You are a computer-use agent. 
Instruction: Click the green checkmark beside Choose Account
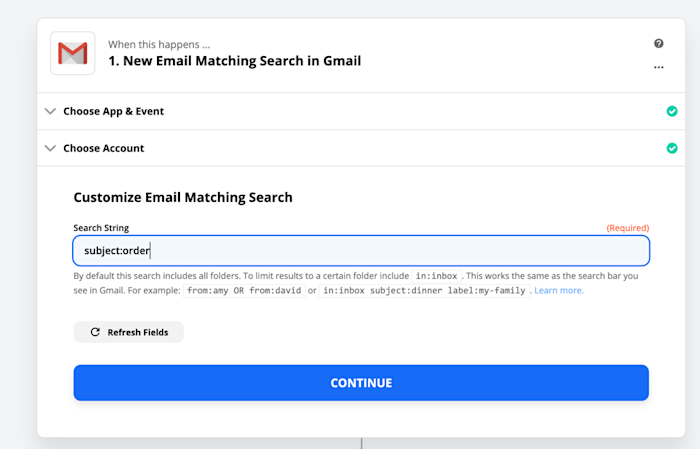672,148
